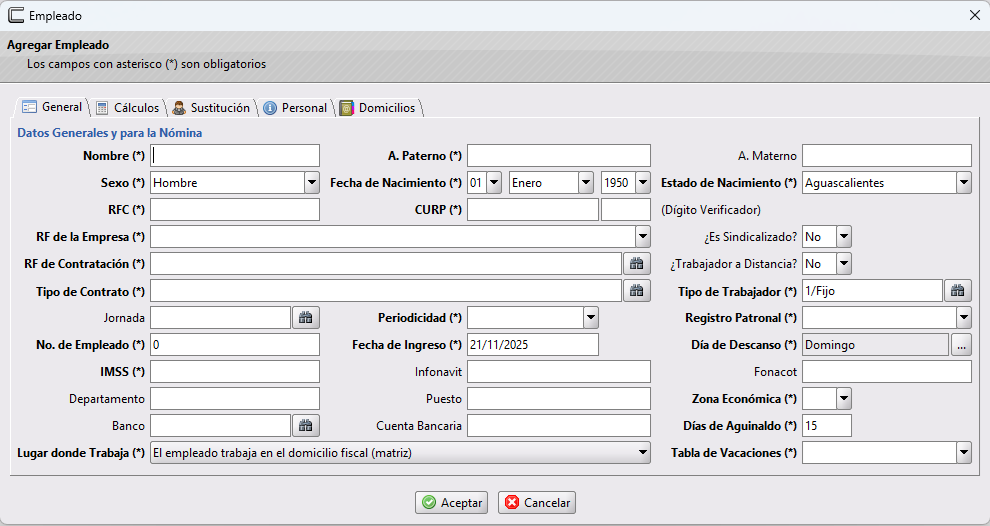
Task: Open binoculars lookup for Tipo de Trabajador
Action: [958, 291]
